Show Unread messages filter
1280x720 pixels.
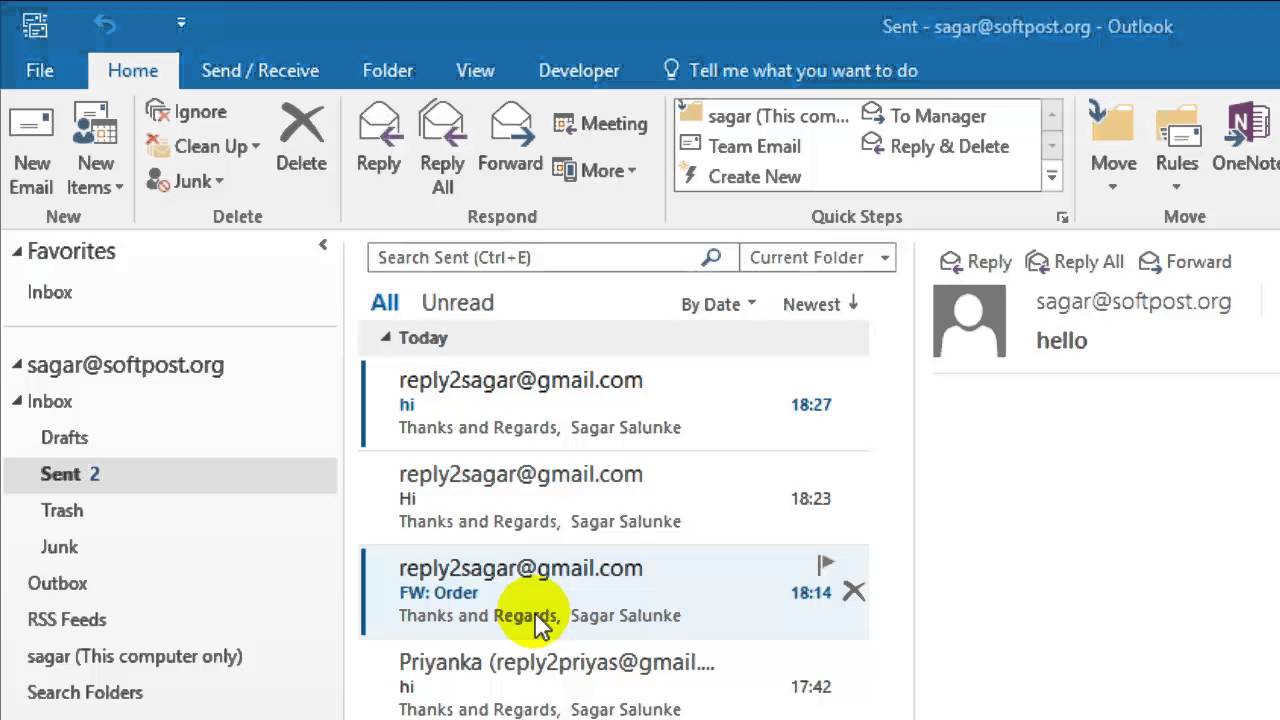[458, 303]
